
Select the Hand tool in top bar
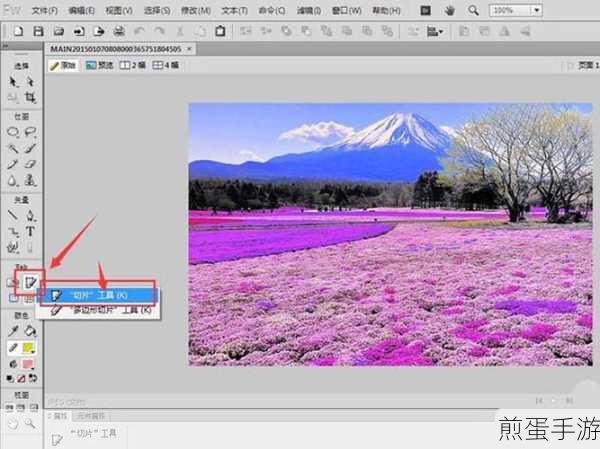click(450, 10)
